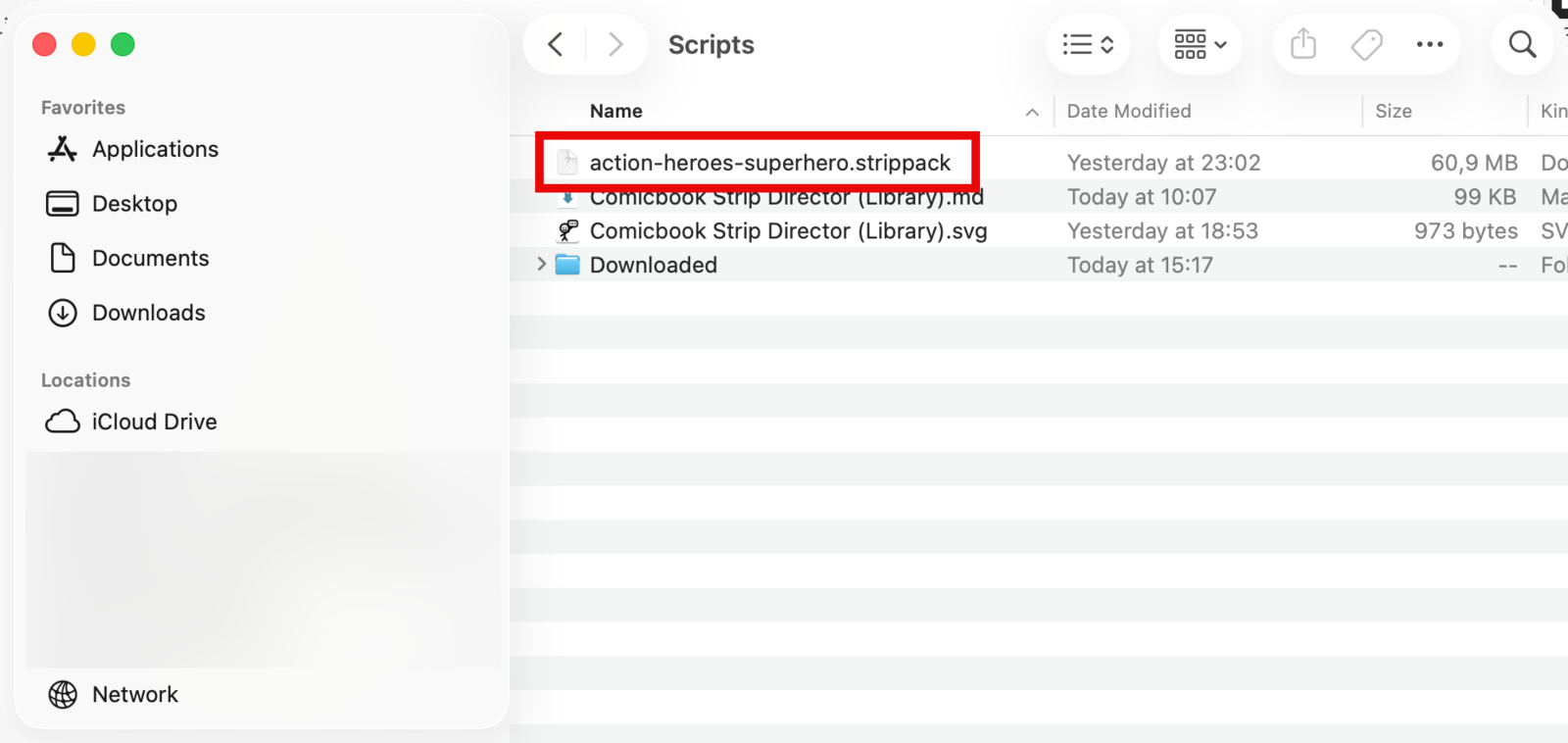1568x743 pixels.
Task: Click the 60,9 MB size value
Action: click(x=1474, y=163)
